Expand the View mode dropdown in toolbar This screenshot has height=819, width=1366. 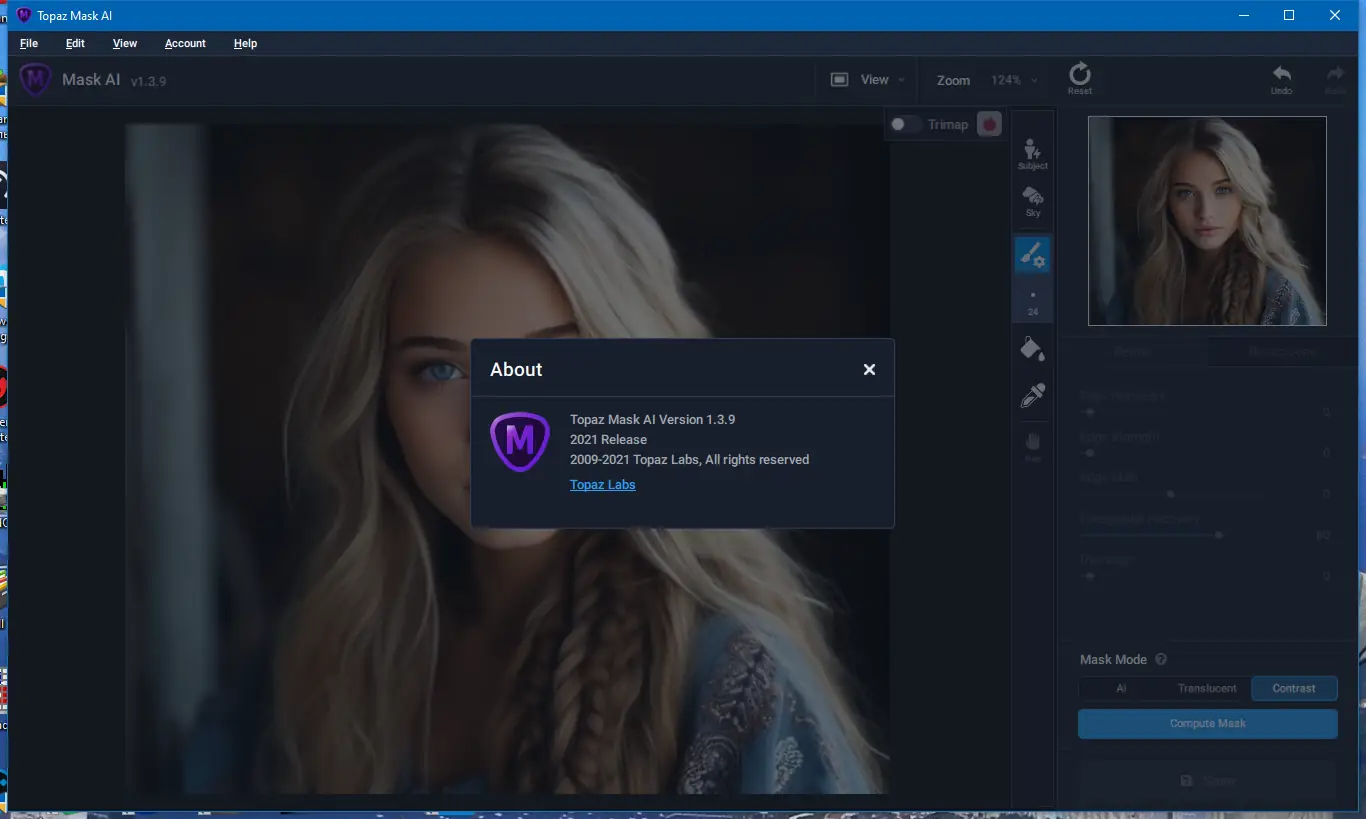868,80
